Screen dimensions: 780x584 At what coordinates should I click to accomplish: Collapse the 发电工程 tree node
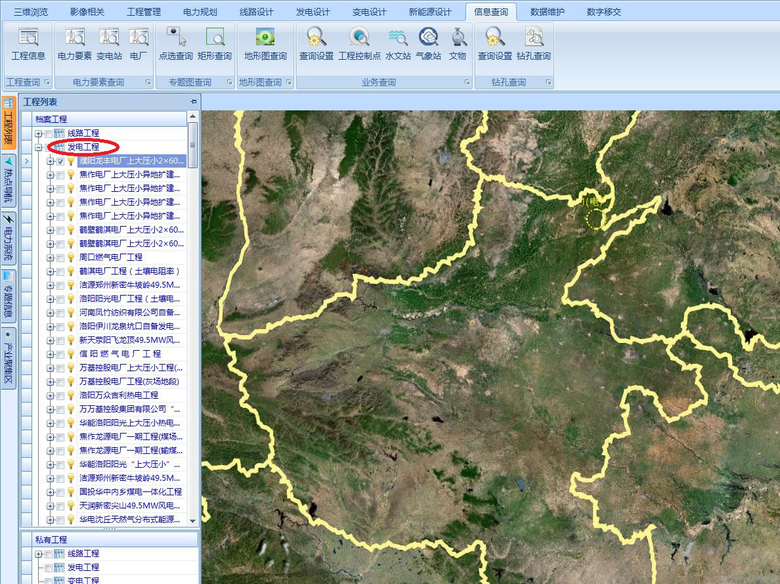tap(38, 147)
